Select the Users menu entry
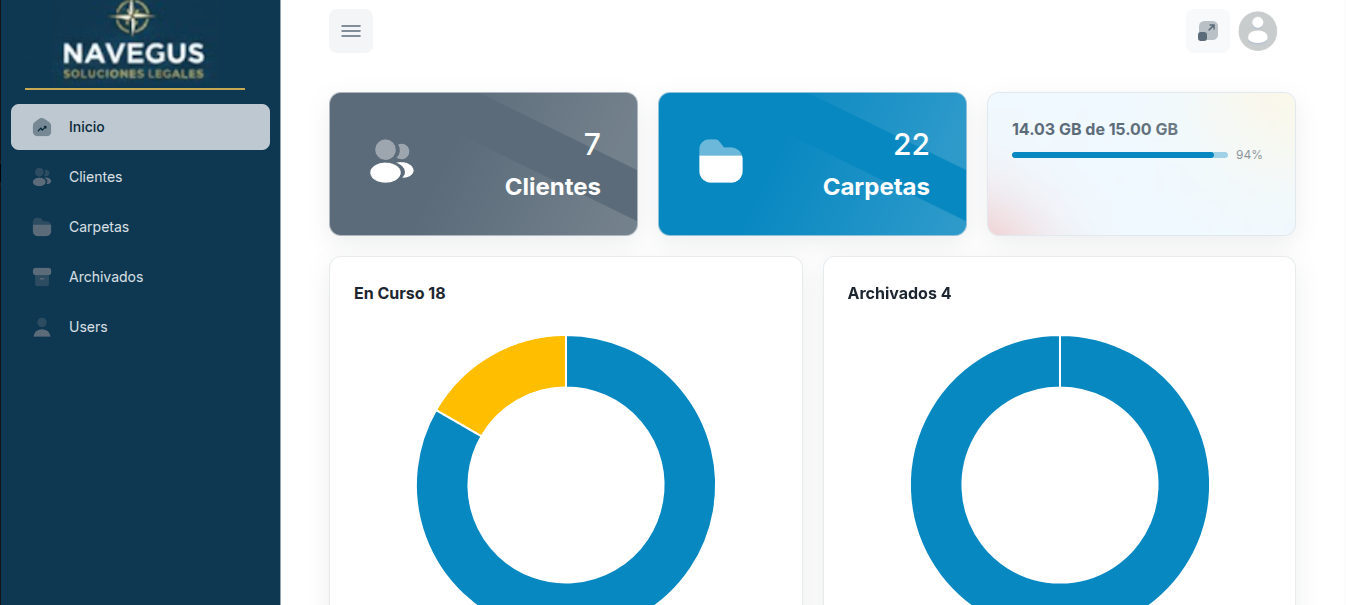Image resolution: width=1346 pixels, height=605 pixels. click(88, 327)
